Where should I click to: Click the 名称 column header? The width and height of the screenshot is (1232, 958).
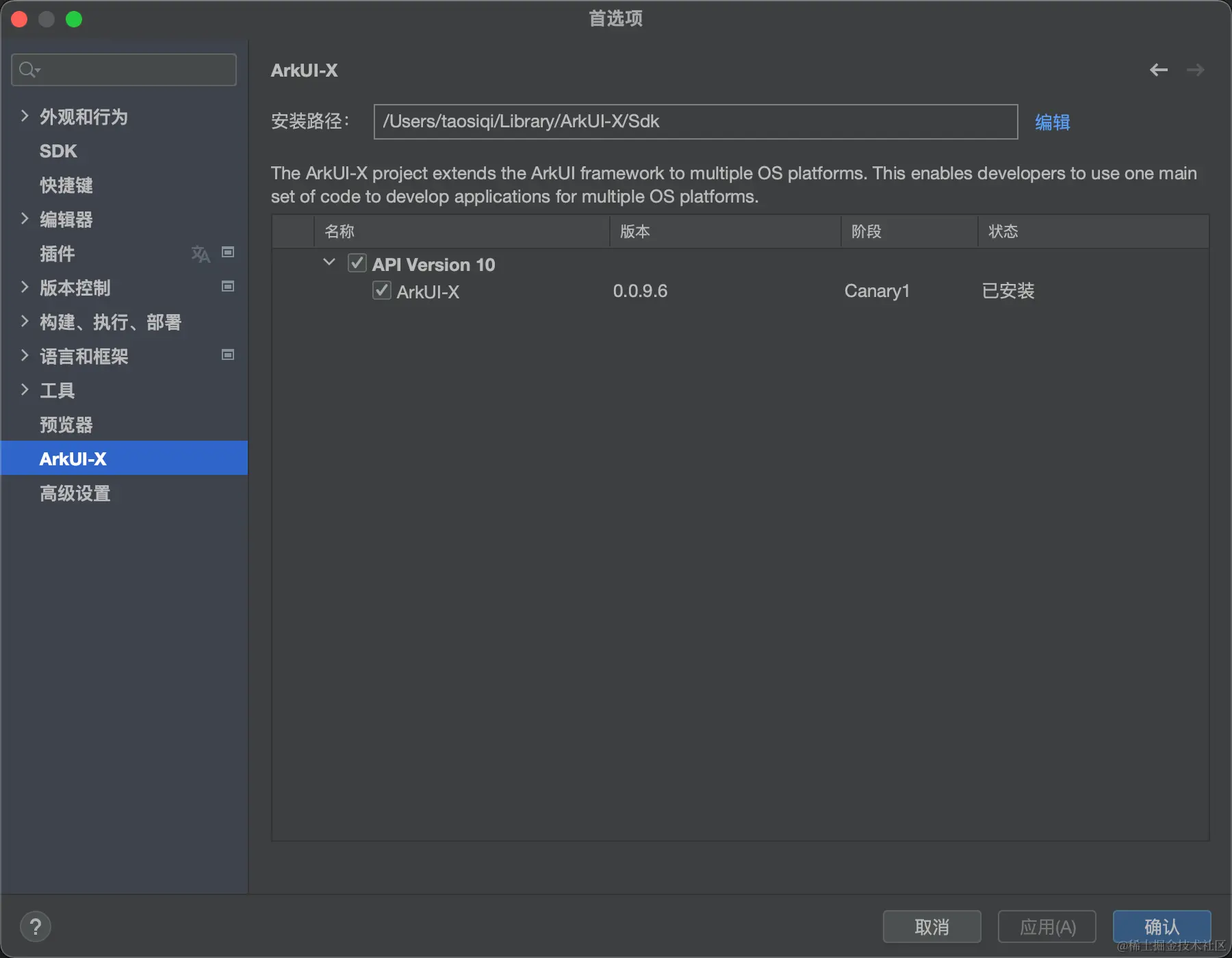461,231
